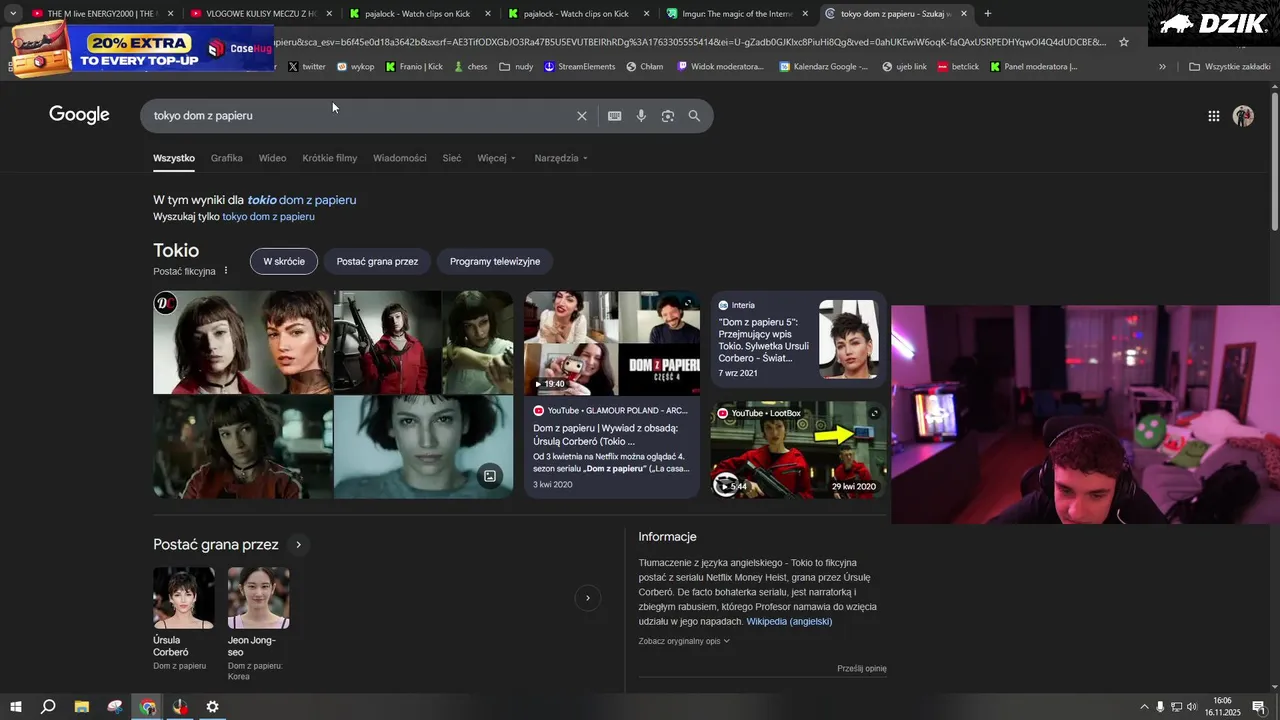
Task: Open the Chłam bookmark
Action: click(x=645, y=67)
